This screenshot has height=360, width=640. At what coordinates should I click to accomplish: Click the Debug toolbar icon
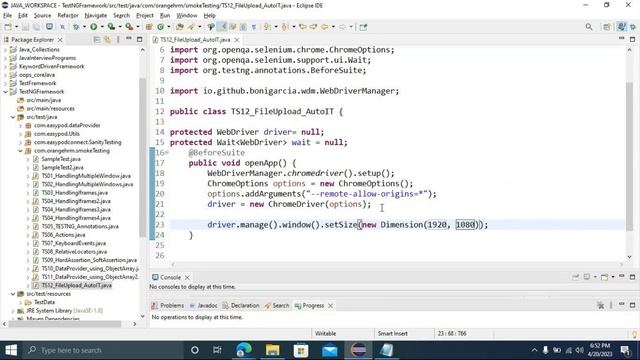pyautogui.click(x=76, y=27)
